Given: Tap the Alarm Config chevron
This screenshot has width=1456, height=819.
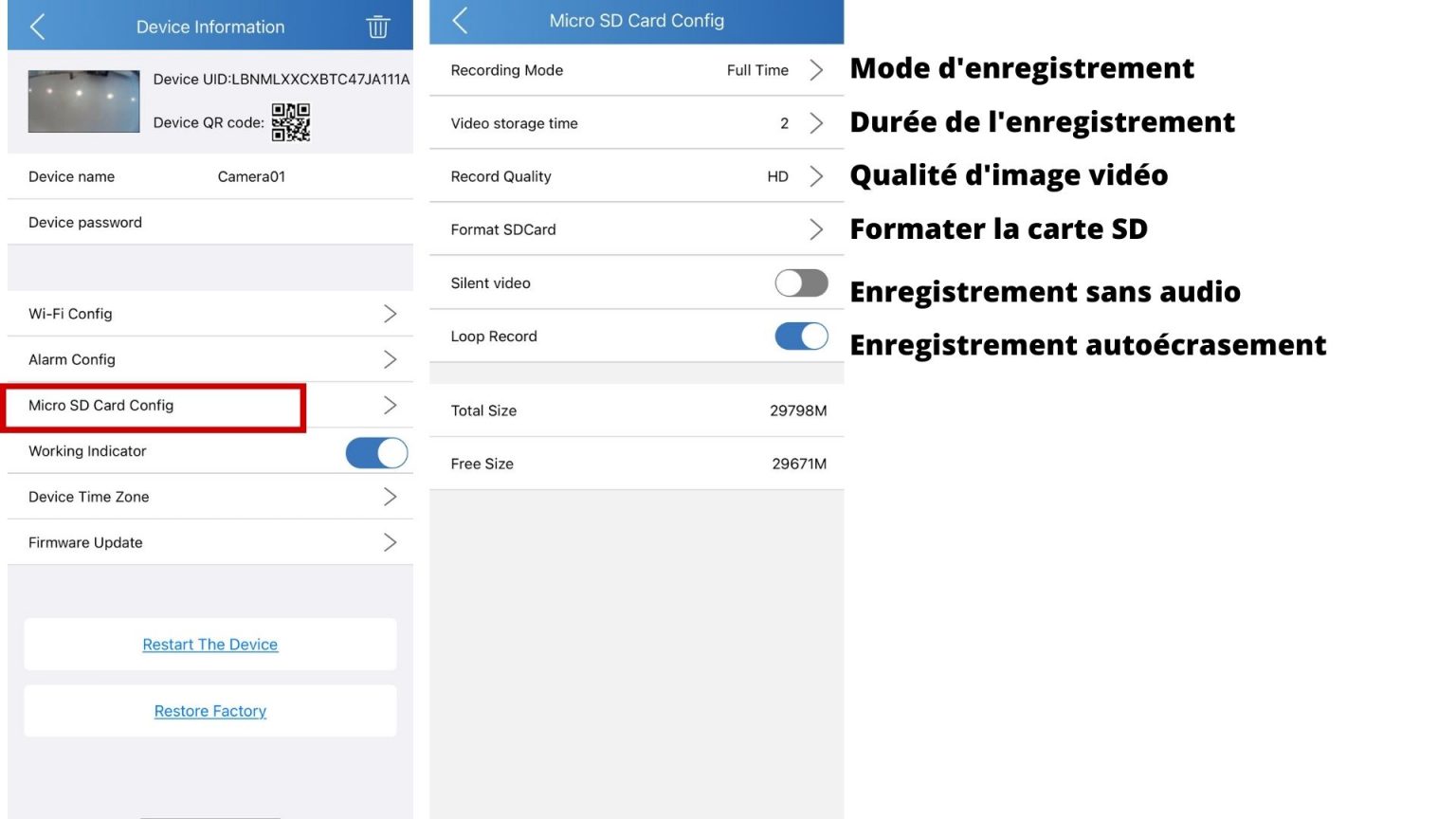Looking at the screenshot, I should [x=390, y=360].
